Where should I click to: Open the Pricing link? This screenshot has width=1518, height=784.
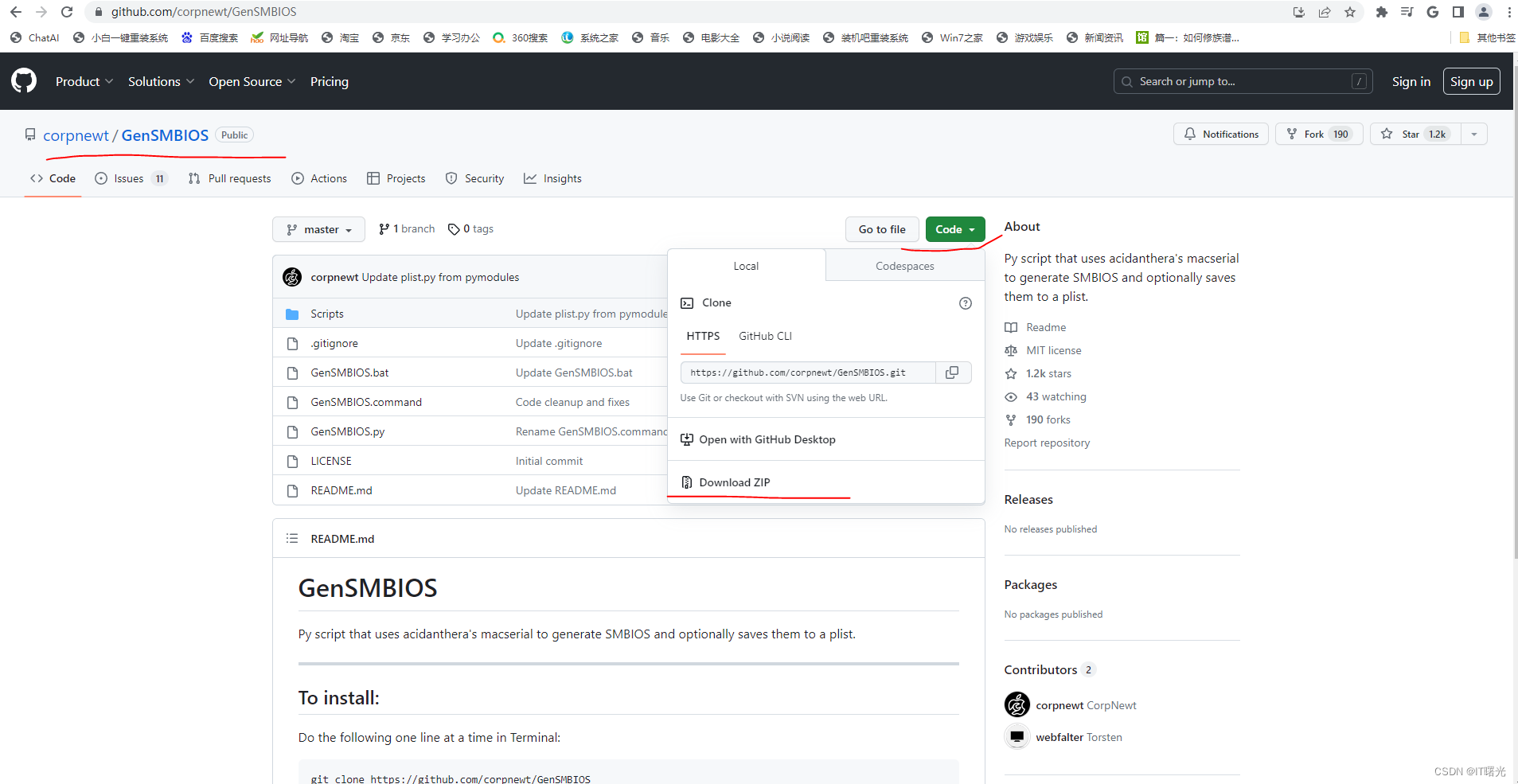click(x=330, y=81)
